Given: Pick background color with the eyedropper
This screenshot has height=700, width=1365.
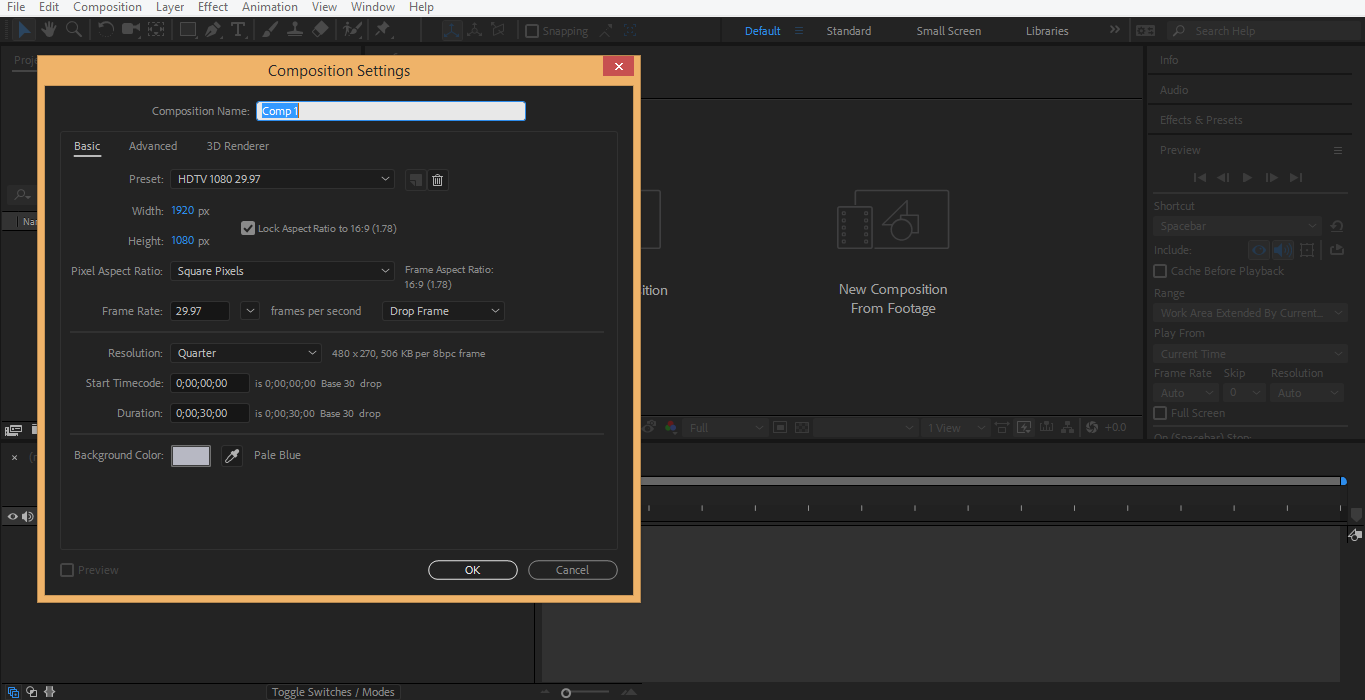Looking at the screenshot, I should (232, 456).
